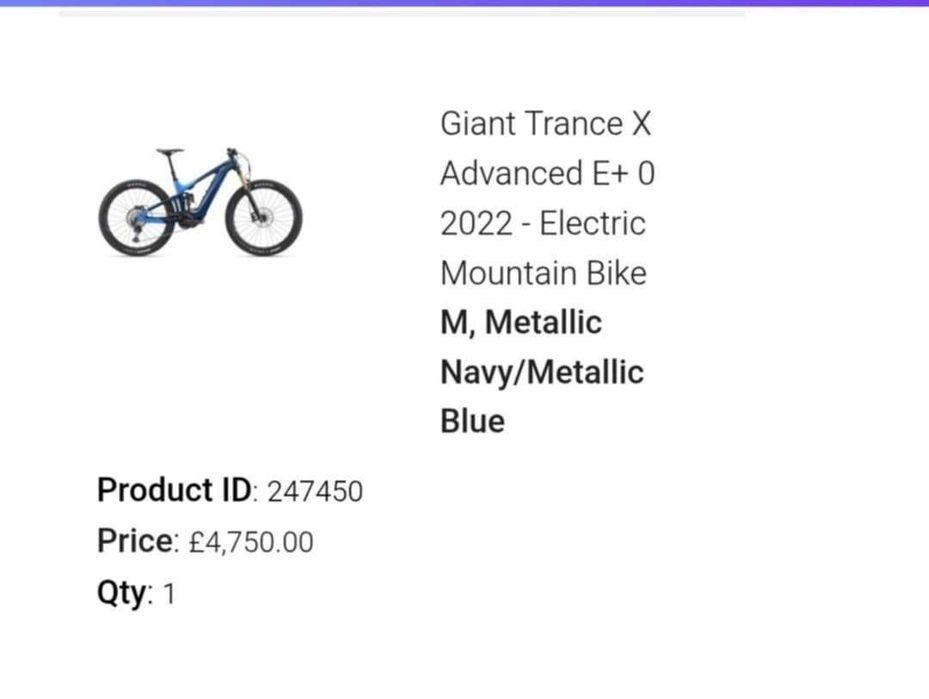
Task: Select the "M, Metallic" variant text
Action: click(520, 323)
